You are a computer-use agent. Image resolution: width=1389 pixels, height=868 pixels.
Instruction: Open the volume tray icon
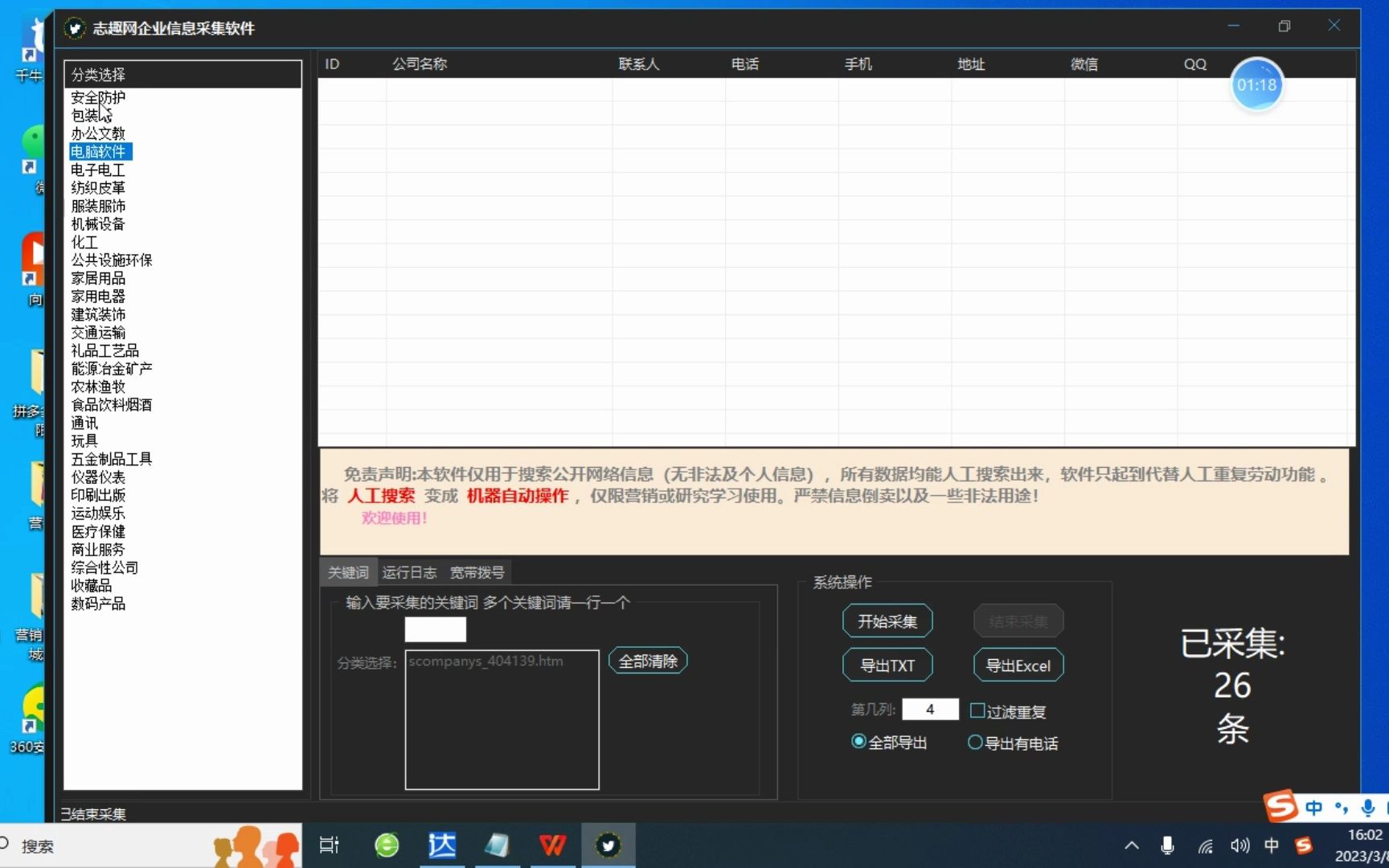(x=1239, y=845)
